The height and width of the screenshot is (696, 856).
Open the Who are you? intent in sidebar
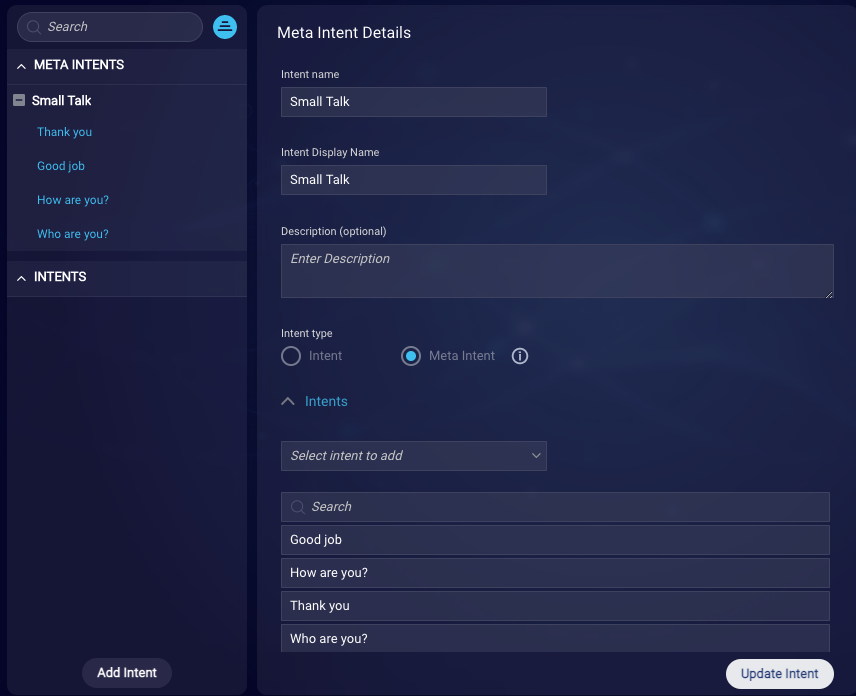point(73,234)
